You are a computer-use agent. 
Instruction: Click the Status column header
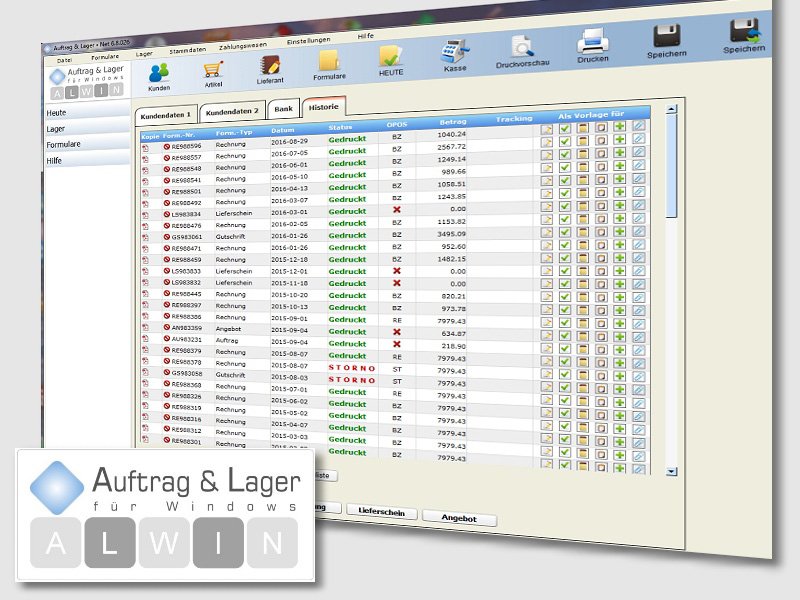coord(340,128)
